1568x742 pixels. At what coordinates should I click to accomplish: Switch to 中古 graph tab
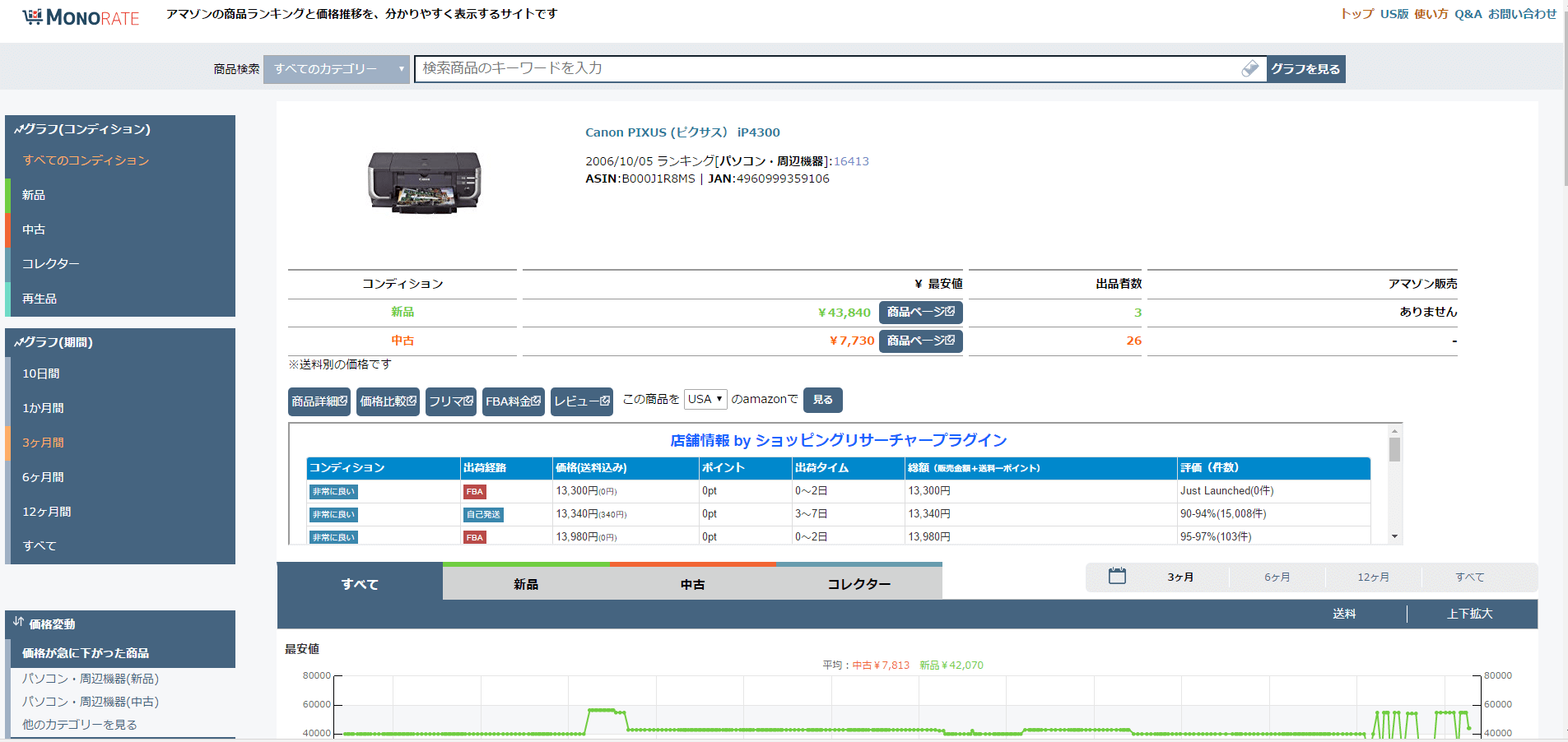[693, 584]
